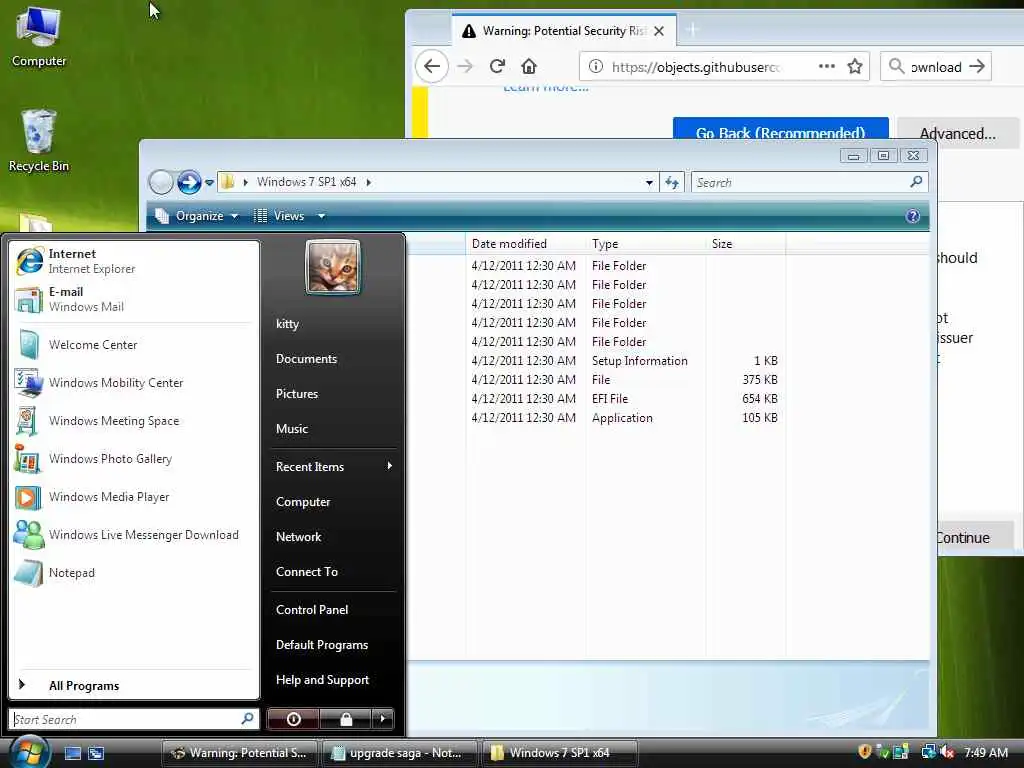Click the site information icon in URL bar
This screenshot has height=768, width=1024.
pyautogui.click(x=596, y=66)
